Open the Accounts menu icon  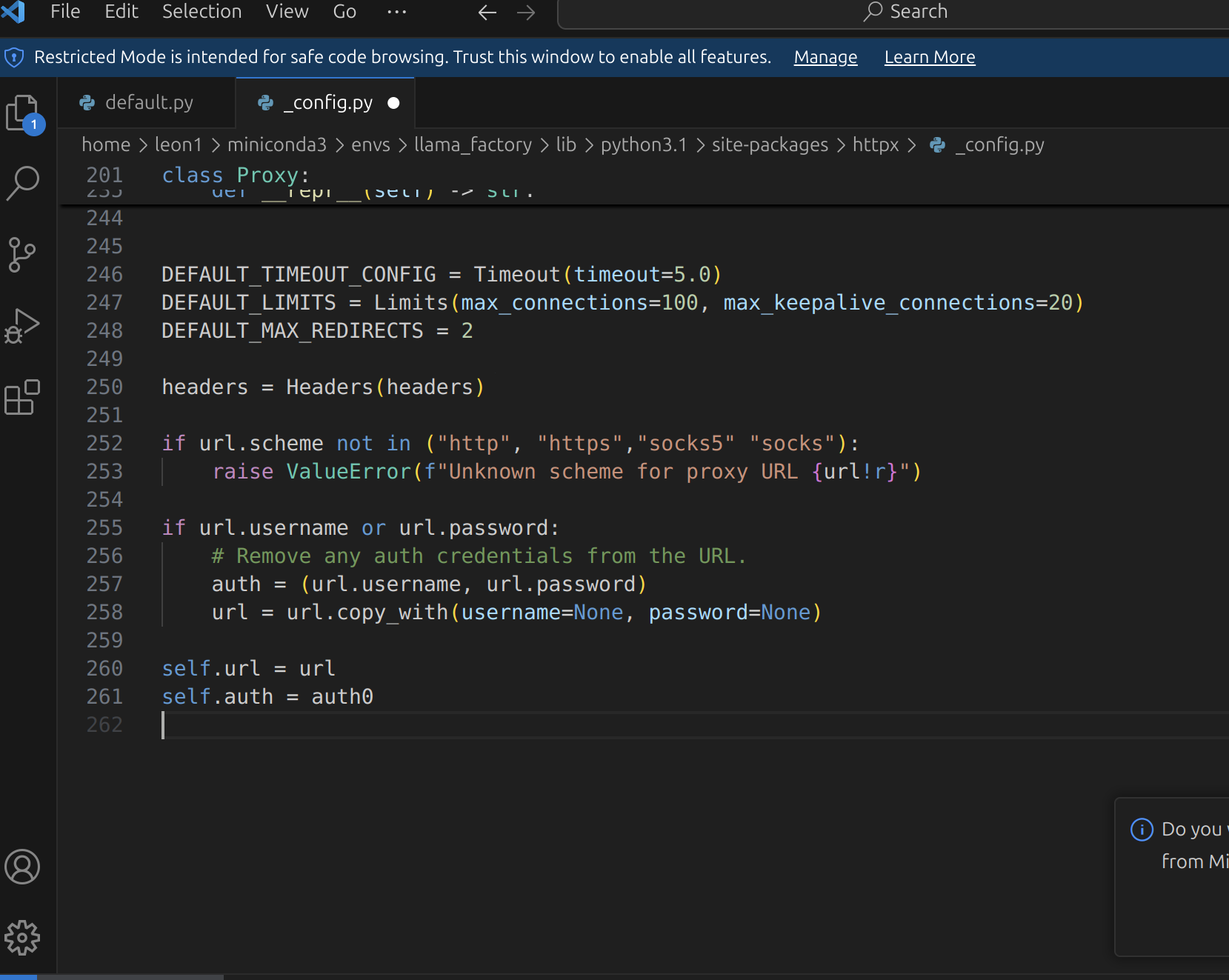pyautogui.click(x=23, y=867)
